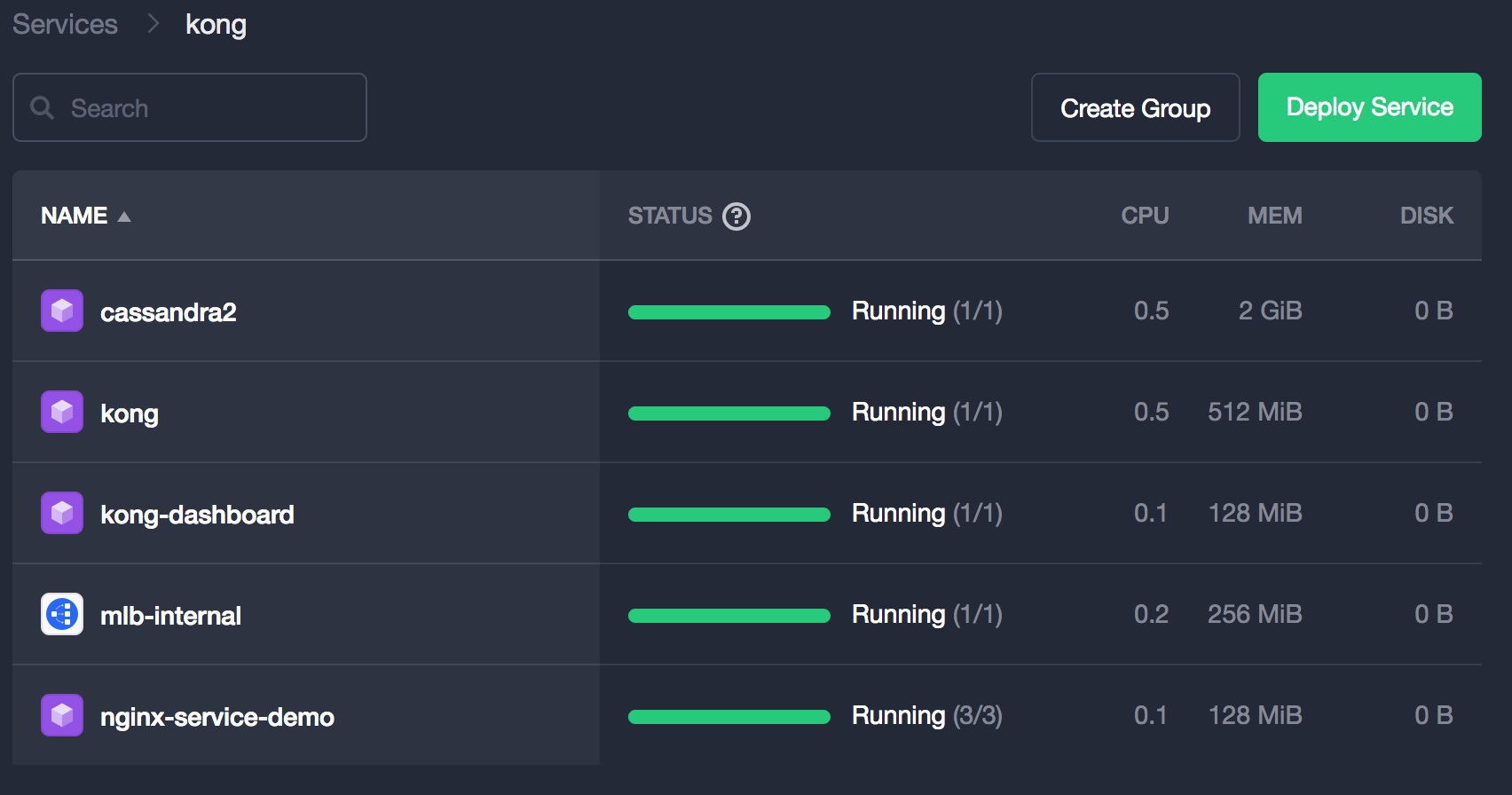1512x795 pixels.
Task: Click the kong service cube icon
Action: [x=62, y=412]
